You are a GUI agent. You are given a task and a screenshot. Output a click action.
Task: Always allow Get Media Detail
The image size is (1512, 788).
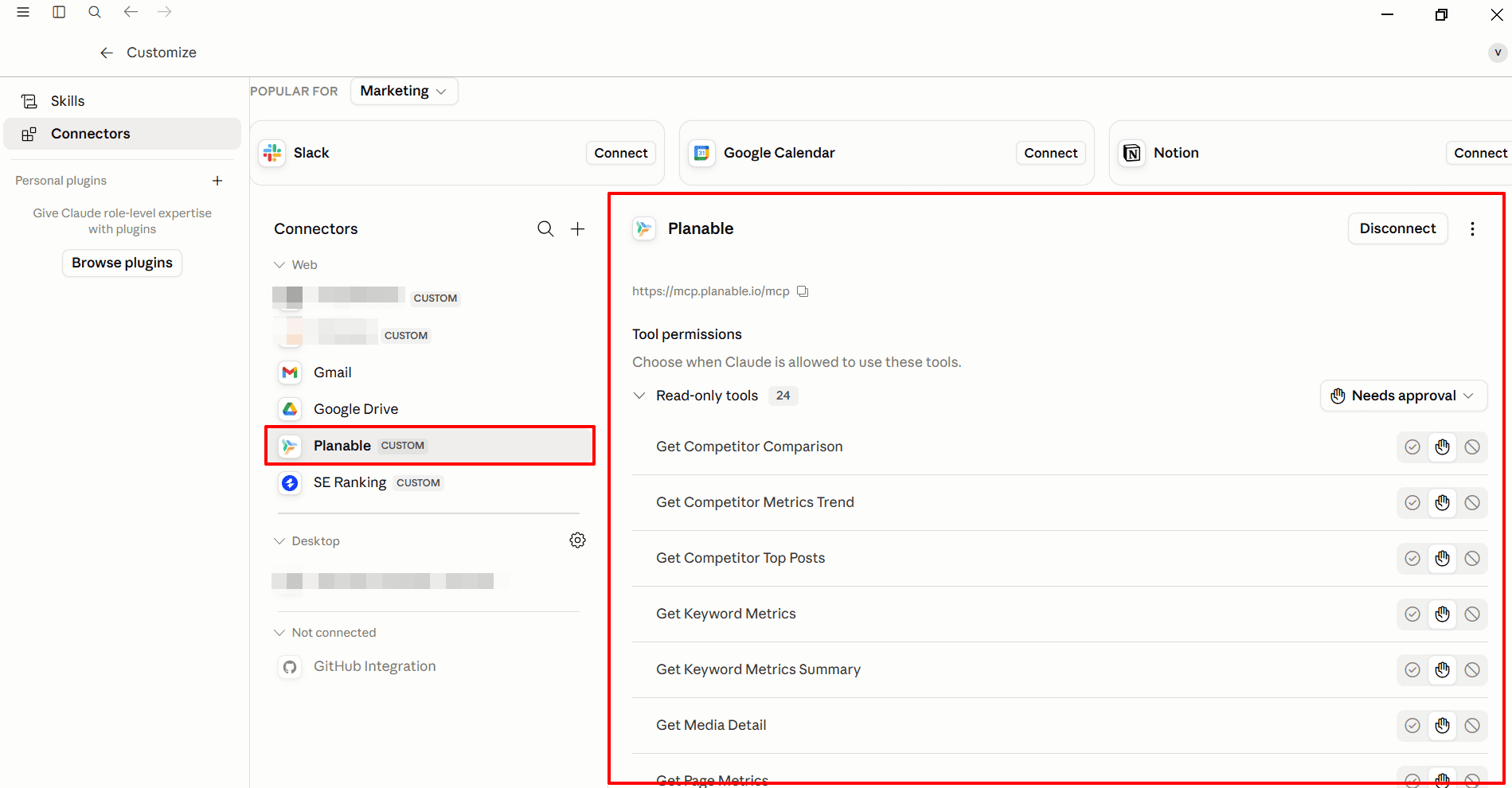(x=1412, y=726)
